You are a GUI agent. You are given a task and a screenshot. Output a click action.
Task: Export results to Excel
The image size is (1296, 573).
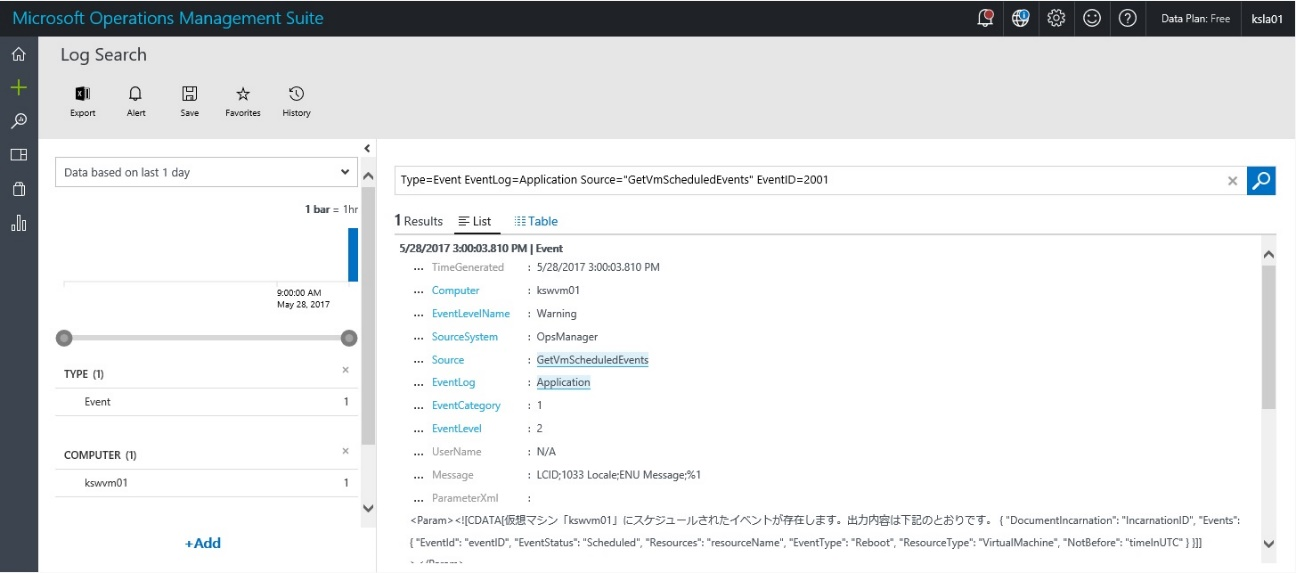tap(83, 101)
